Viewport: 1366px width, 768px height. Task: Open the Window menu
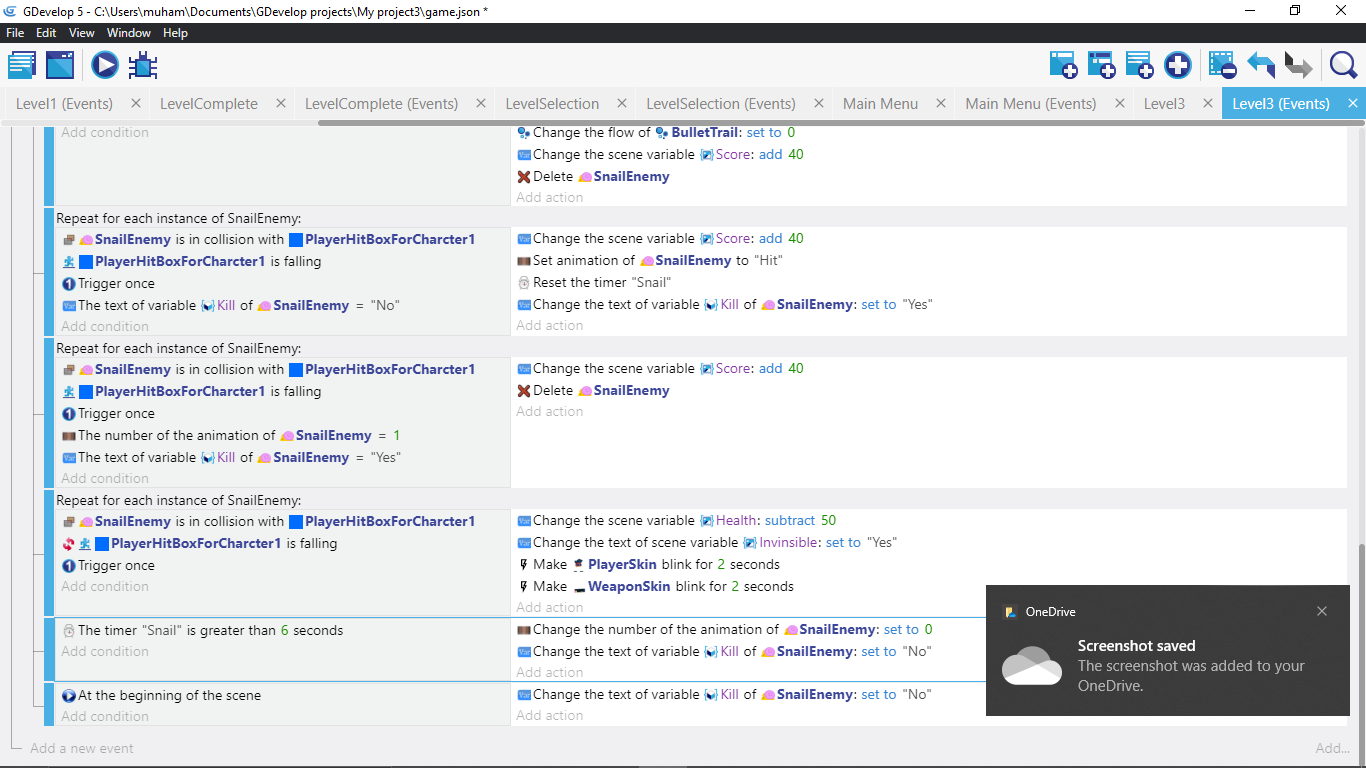tap(129, 33)
